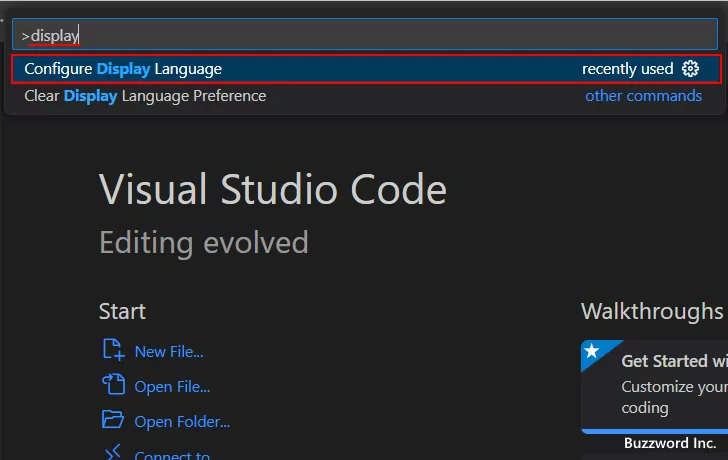Click the 'other commands' separator label
Image resolution: width=728 pixels, height=460 pixels.
click(643, 96)
